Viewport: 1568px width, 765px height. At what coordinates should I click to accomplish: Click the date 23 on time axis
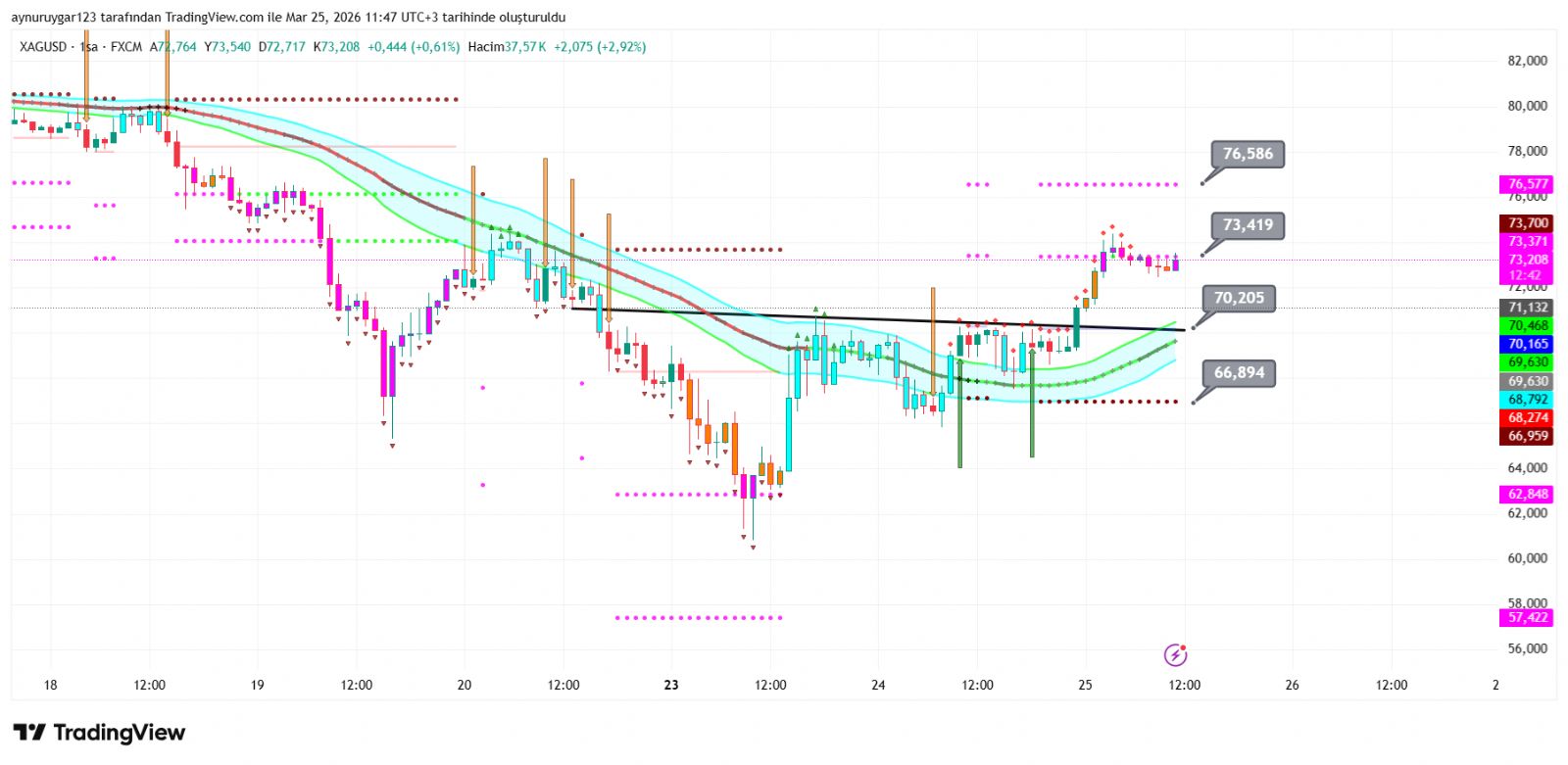click(x=671, y=685)
